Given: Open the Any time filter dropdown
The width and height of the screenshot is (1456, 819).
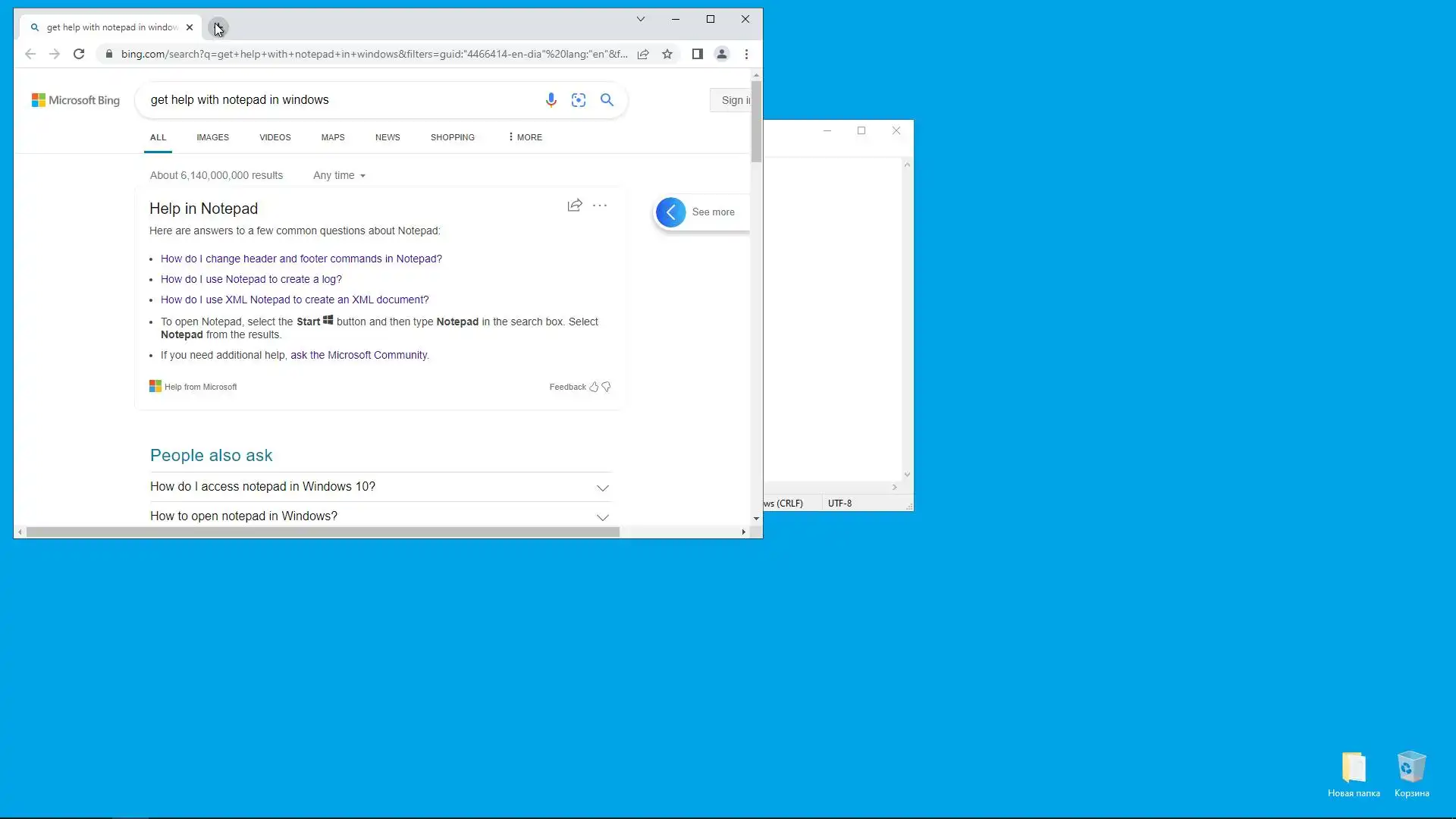Looking at the screenshot, I should tap(339, 175).
